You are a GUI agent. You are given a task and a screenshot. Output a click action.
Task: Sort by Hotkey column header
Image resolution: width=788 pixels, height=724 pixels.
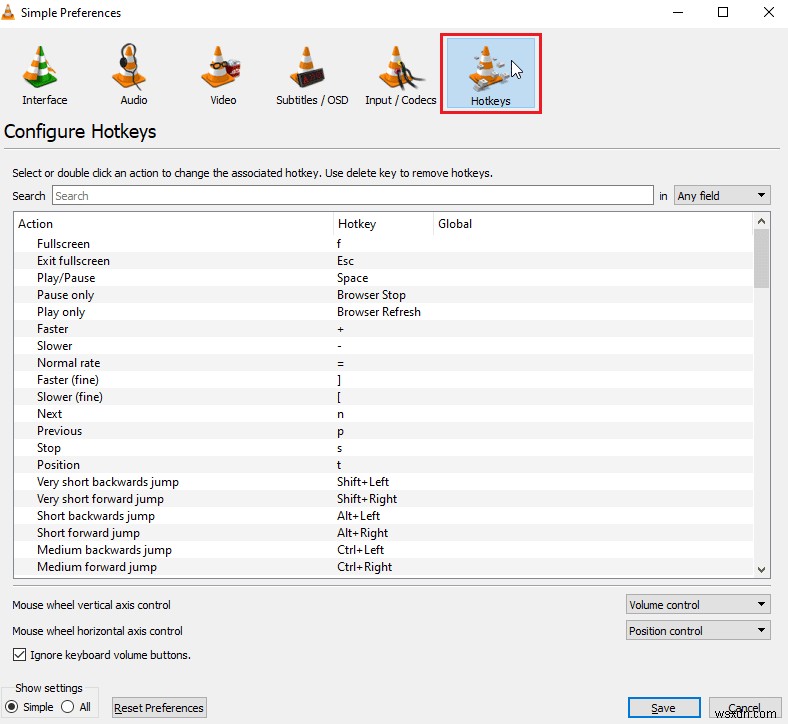click(383, 224)
